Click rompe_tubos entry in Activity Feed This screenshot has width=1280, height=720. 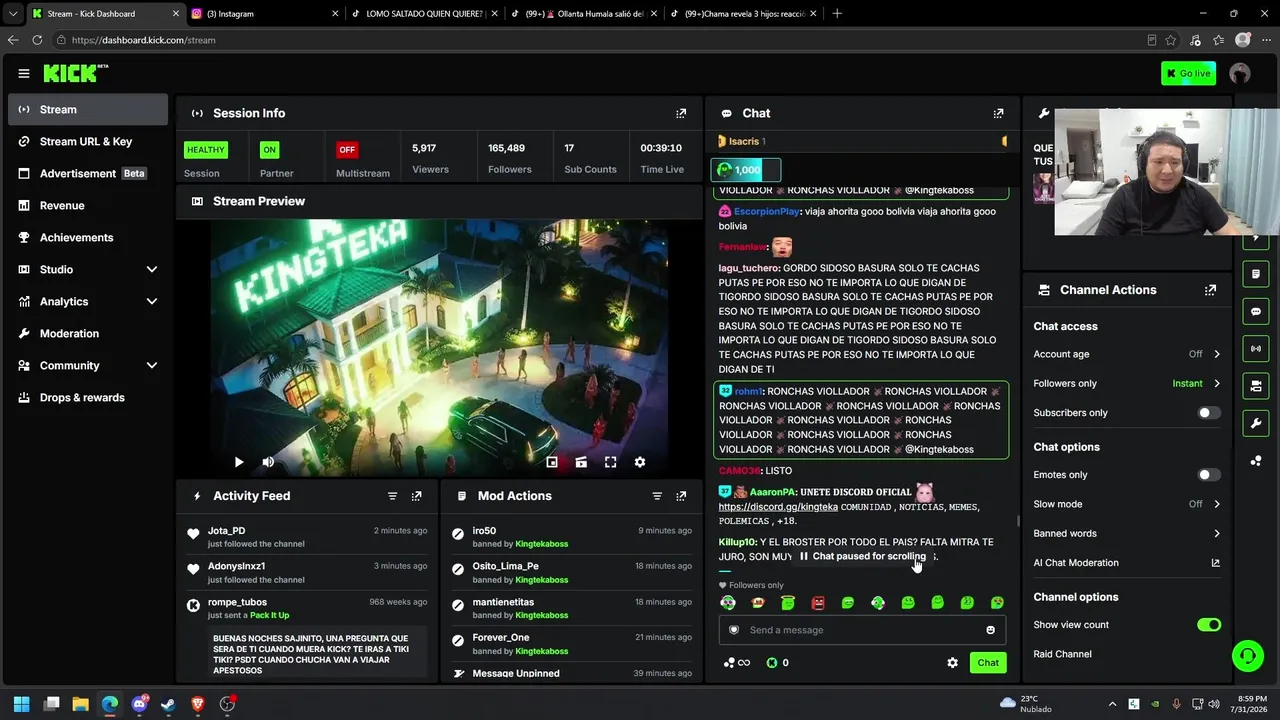coord(237,602)
